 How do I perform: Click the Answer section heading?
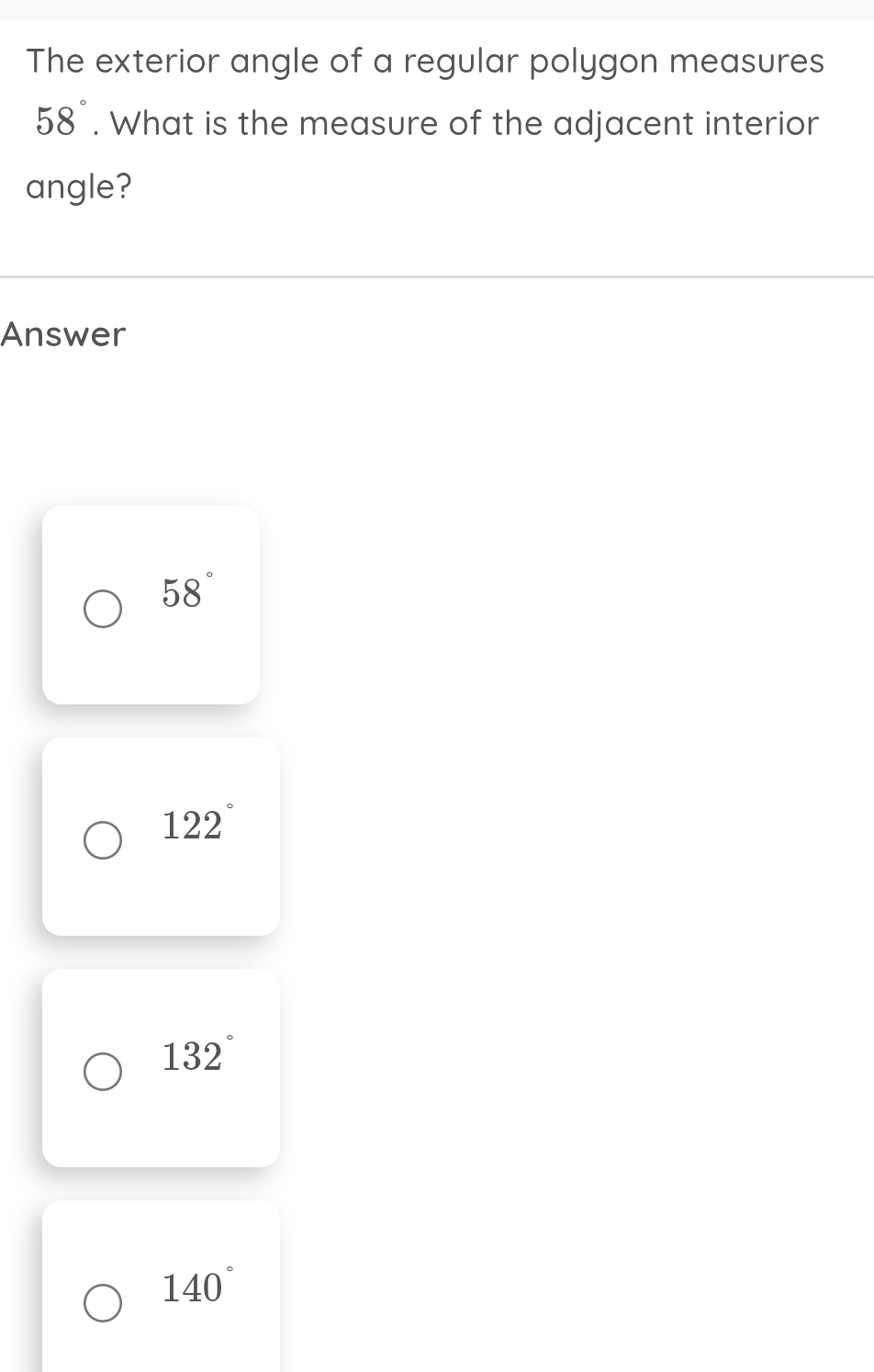(x=62, y=334)
